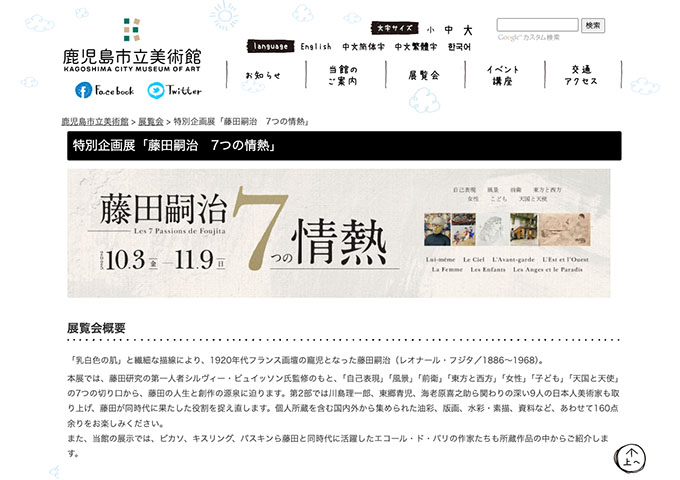Set font size to large (大)
680x480 pixels.
point(467,30)
